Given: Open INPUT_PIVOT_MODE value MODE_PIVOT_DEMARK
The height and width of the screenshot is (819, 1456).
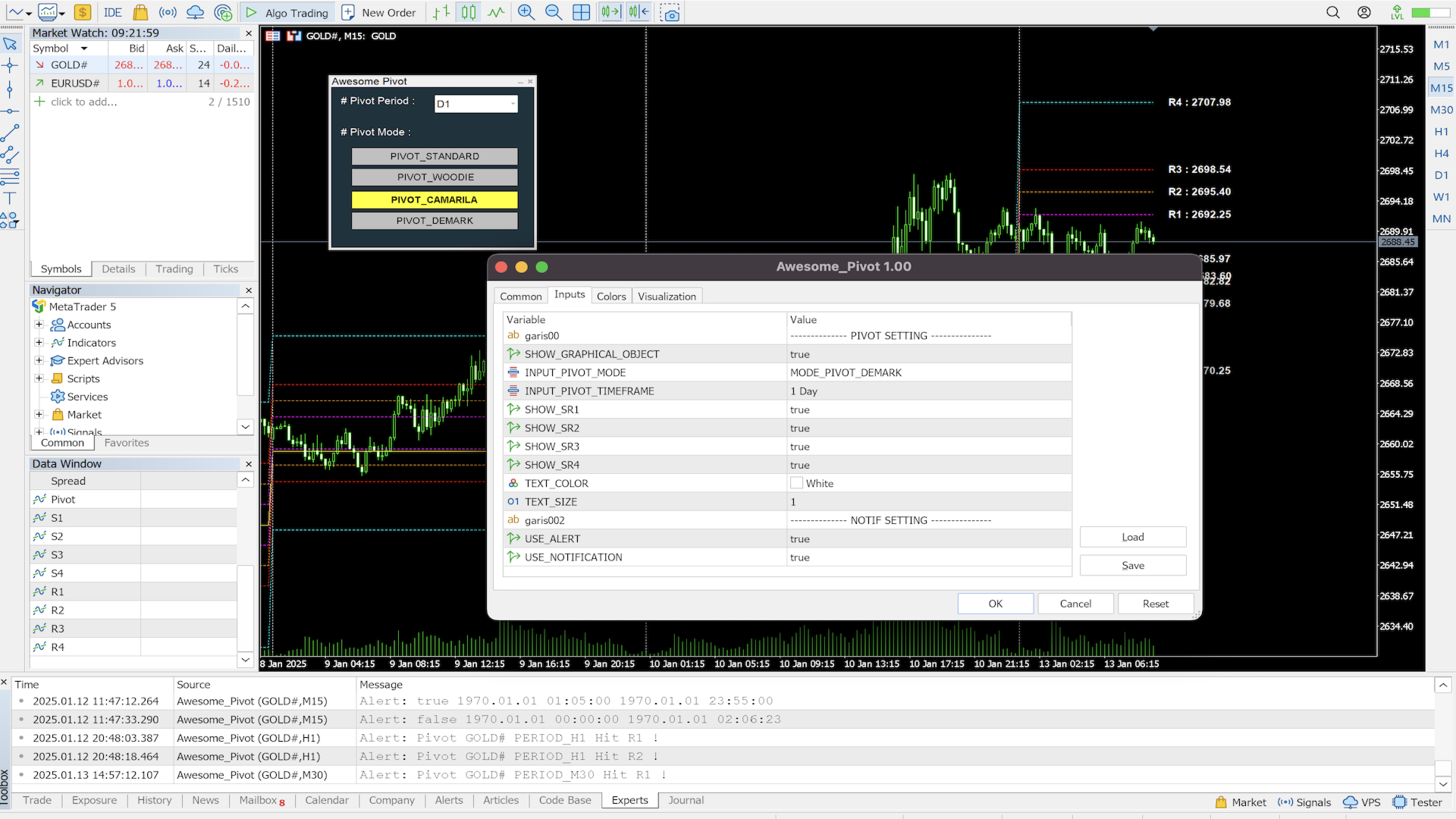Looking at the screenshot, I should 929,372.
